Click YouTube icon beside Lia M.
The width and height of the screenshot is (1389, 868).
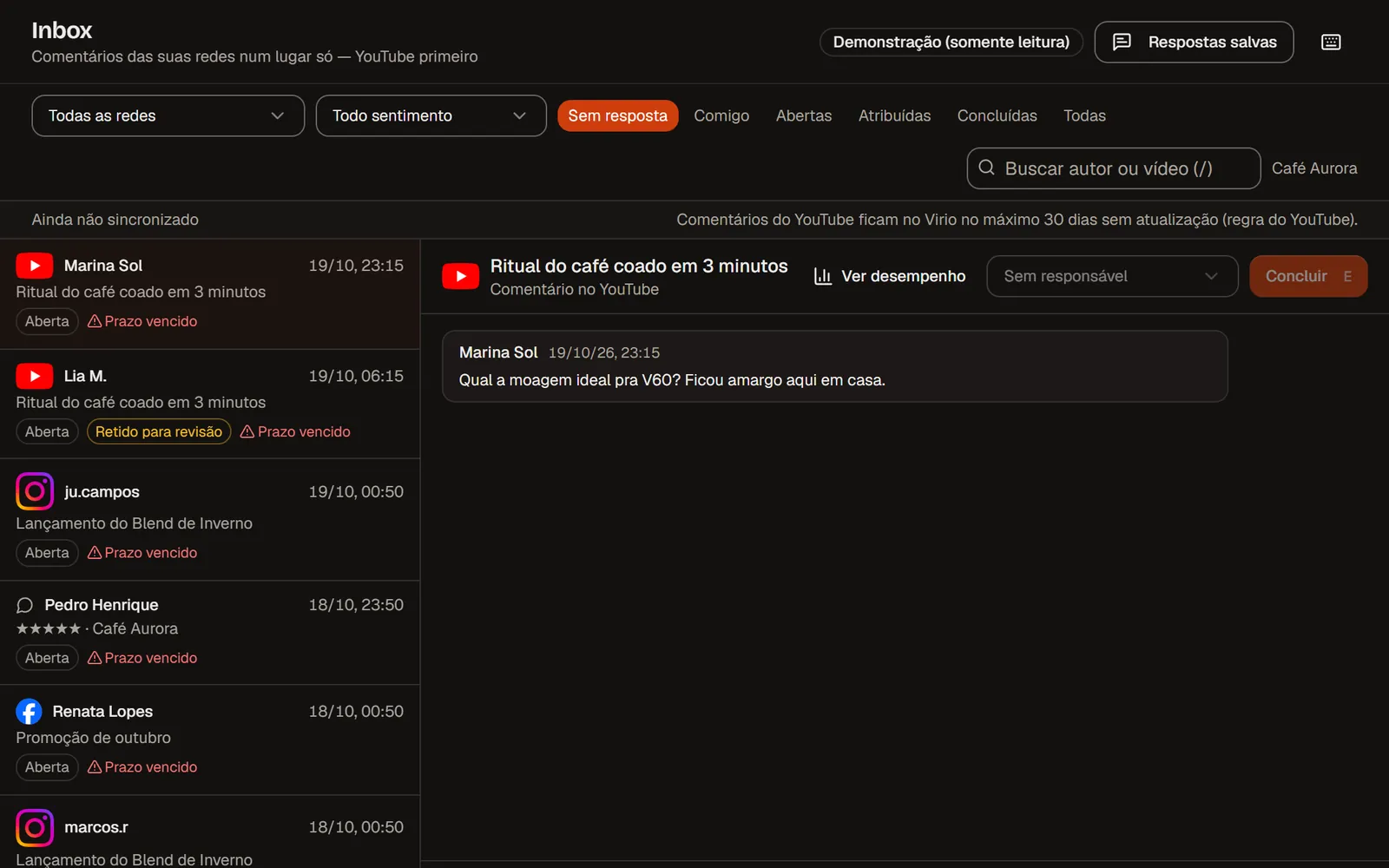[35, 376]
